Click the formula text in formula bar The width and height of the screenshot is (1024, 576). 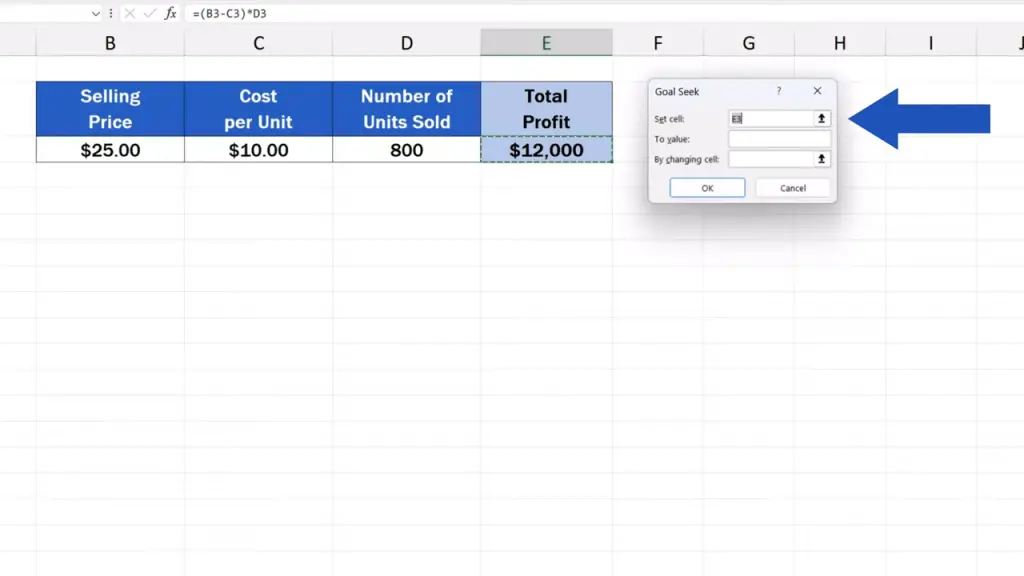coord(230,14)
